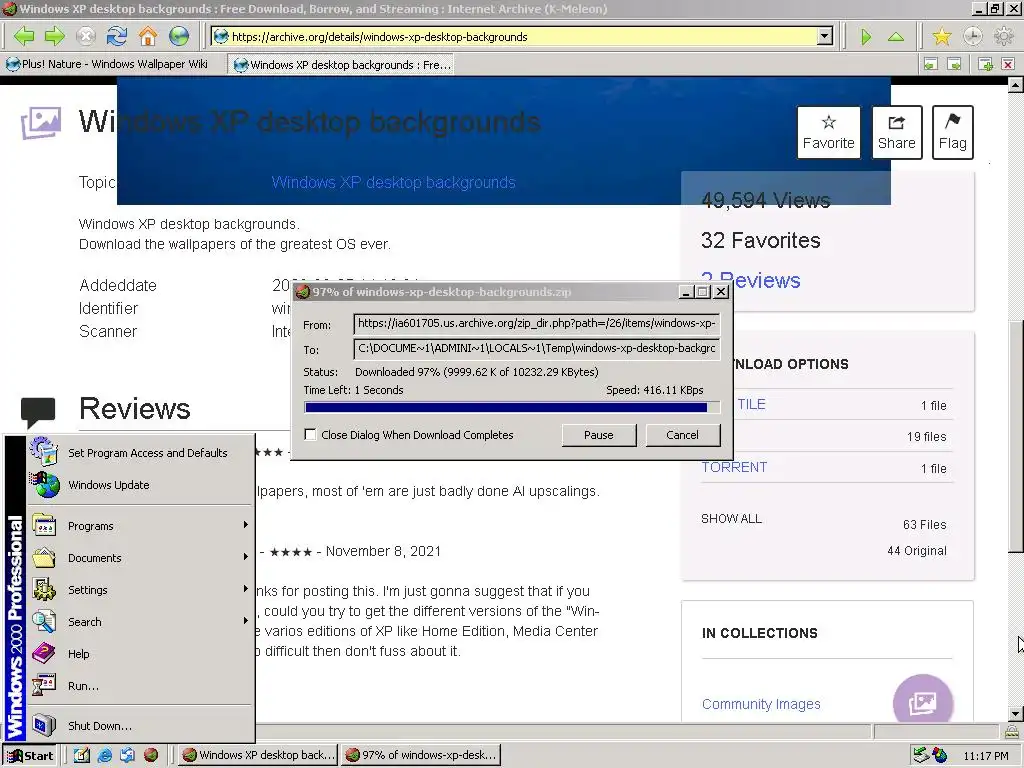Expand the Search submenu
The height and width of the screenshot is (768, 1024).
point(140,622)
